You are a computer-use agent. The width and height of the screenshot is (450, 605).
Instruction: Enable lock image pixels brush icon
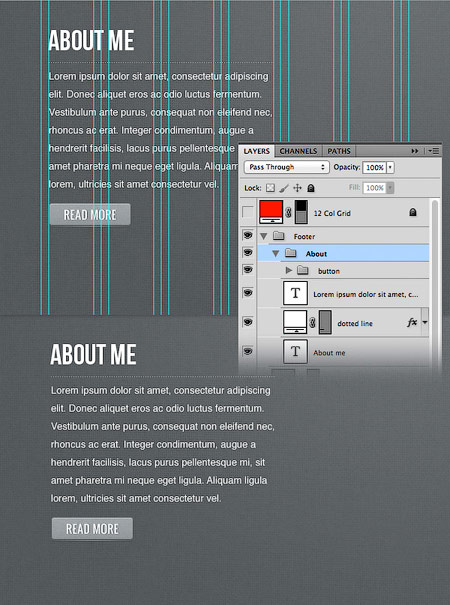click(284, 188)
